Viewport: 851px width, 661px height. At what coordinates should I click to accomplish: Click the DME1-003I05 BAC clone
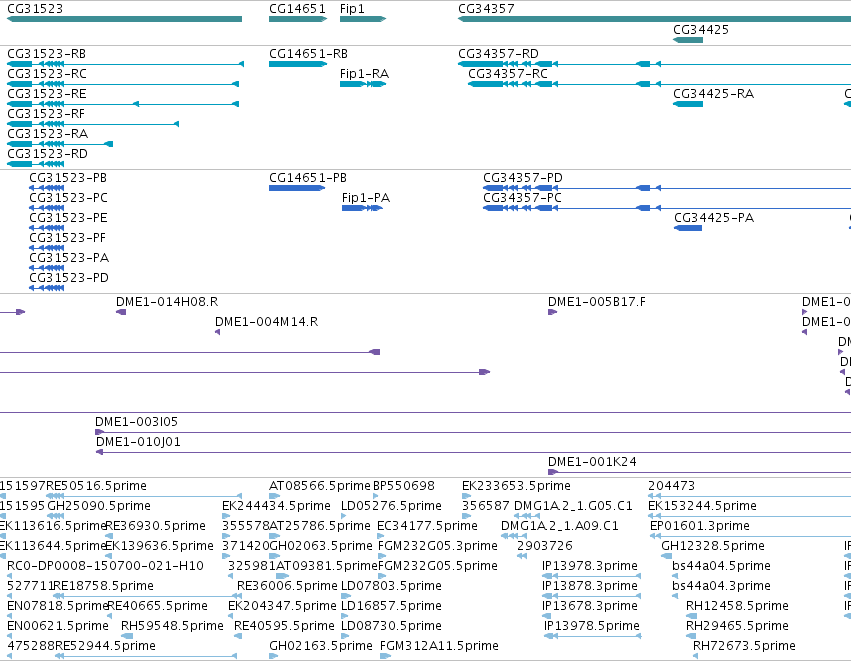tap(473, 432)
